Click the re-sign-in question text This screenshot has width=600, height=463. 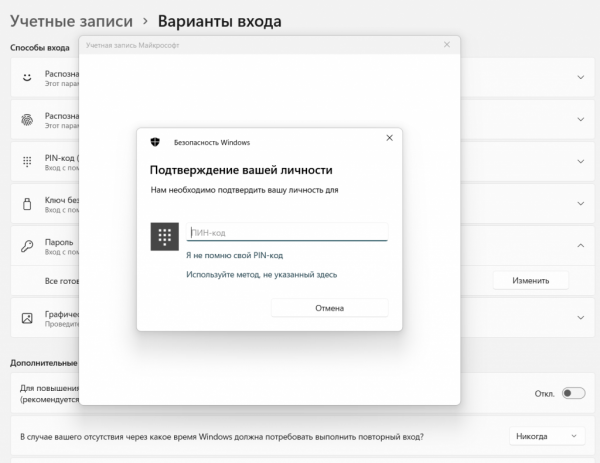click(x=222, y=437)
